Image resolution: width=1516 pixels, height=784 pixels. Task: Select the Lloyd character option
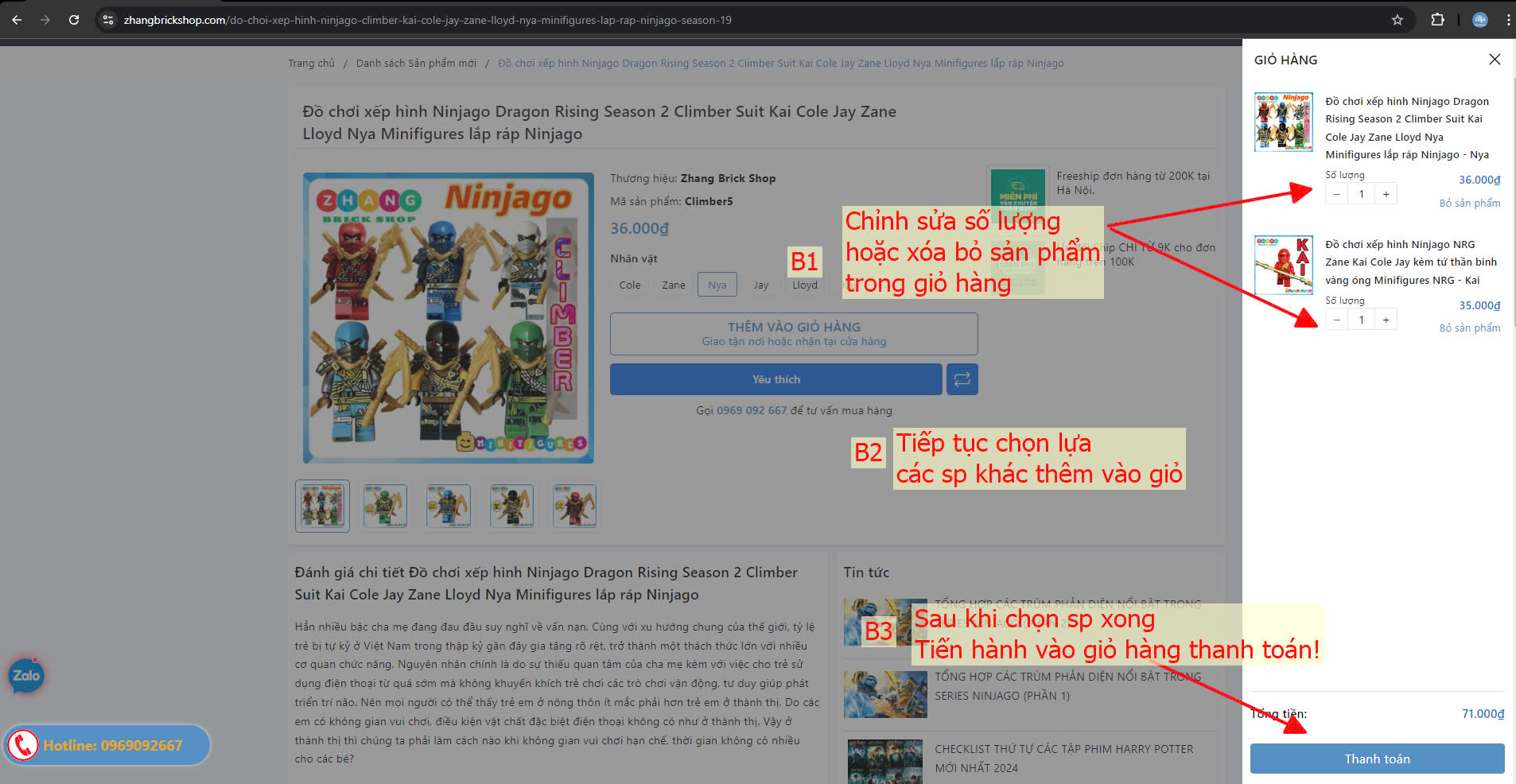tap(804, 285)
